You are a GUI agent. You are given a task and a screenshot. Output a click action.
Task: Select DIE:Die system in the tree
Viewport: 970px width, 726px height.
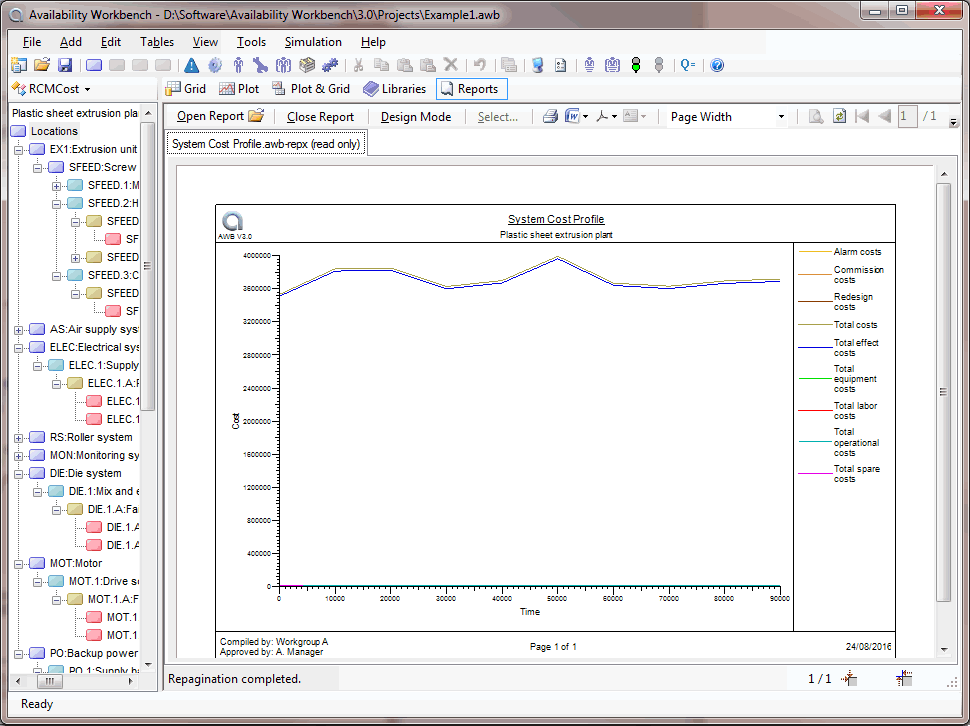[x=85, y=473]
